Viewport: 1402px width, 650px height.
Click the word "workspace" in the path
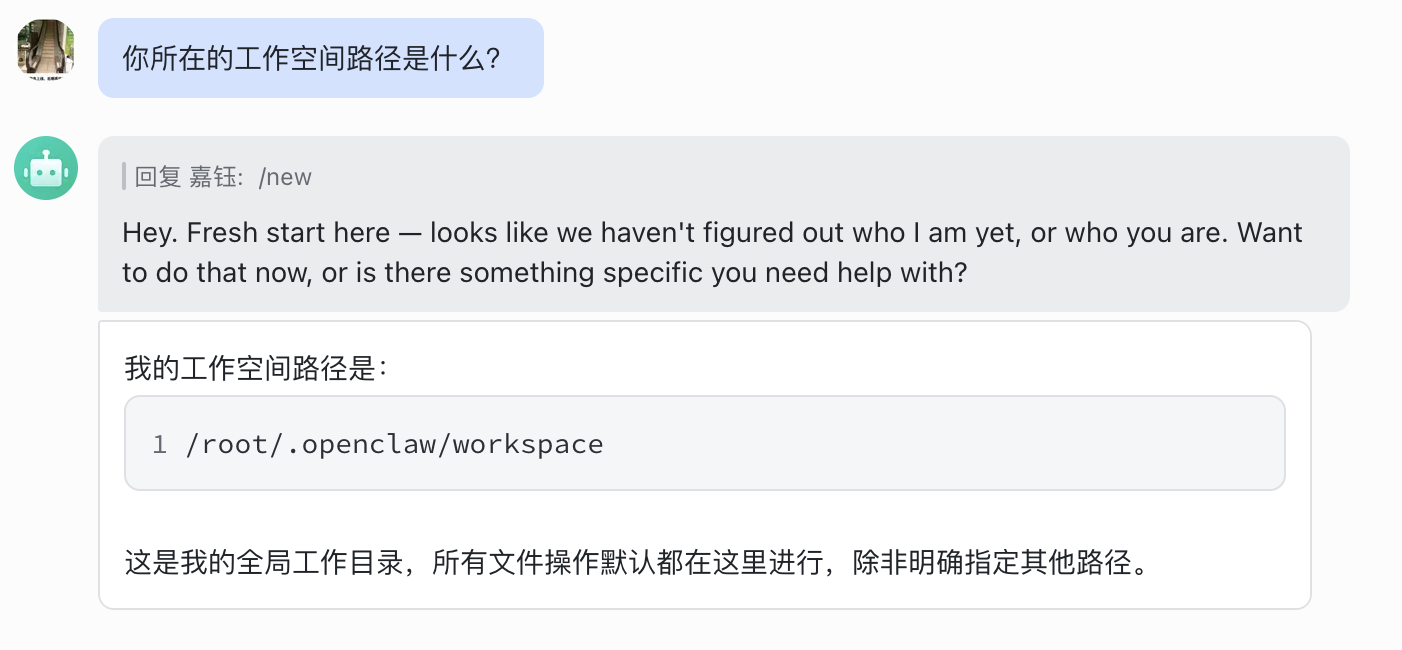535,444
